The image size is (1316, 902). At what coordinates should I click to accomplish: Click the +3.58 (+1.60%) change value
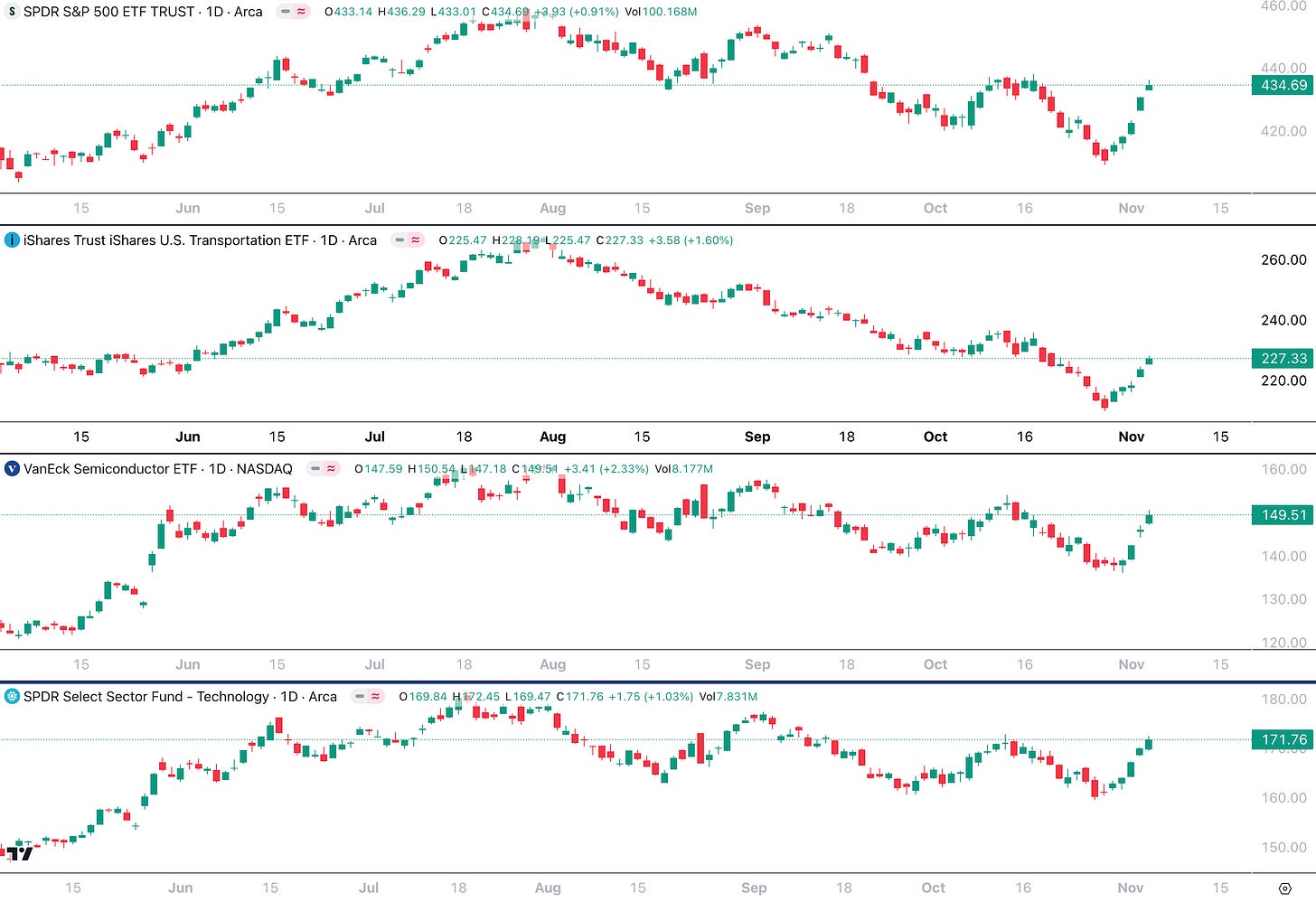(x=691, y=240)
